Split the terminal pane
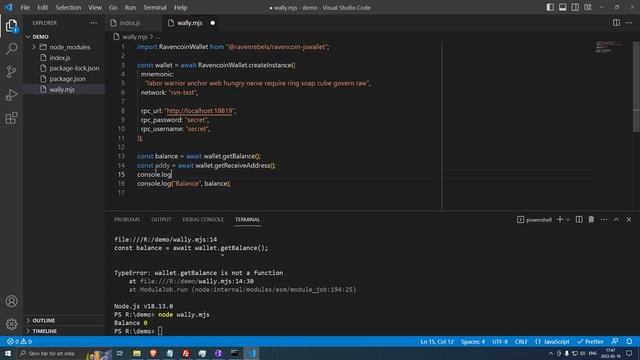 (x=579, y=220)
